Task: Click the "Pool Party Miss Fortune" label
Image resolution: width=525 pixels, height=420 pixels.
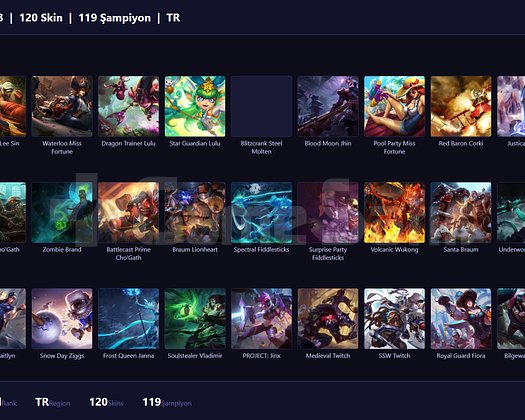Action: point(394,147)
